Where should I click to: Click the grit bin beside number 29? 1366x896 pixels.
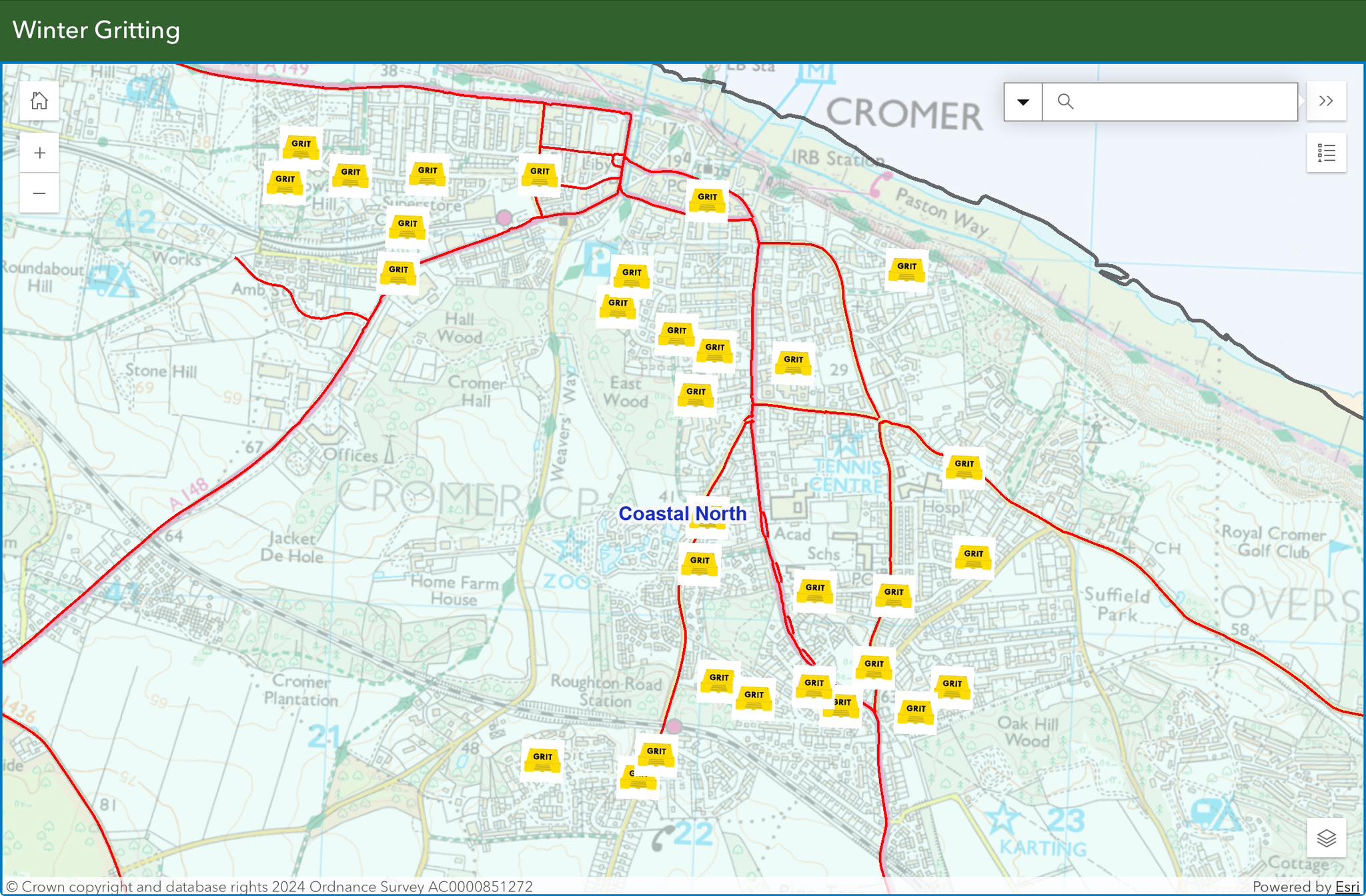pyautogui.click(x=793, y=362)
